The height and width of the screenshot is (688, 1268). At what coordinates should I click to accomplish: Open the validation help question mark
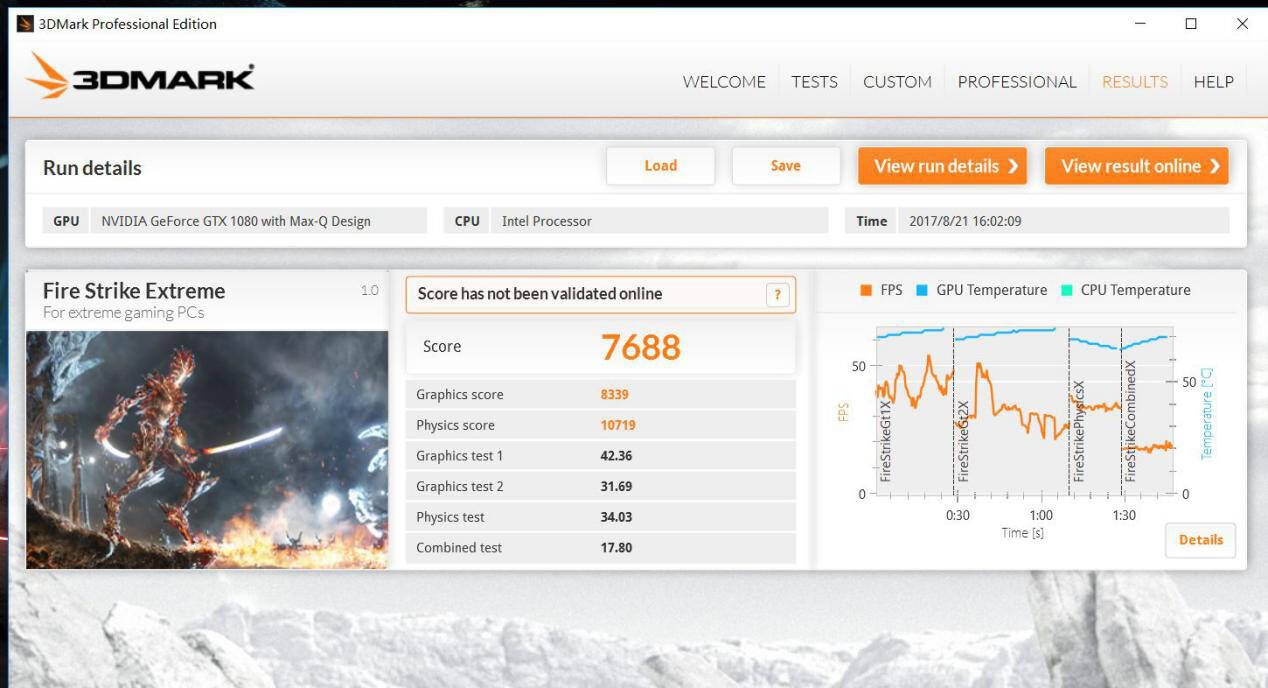pos(777,295)
